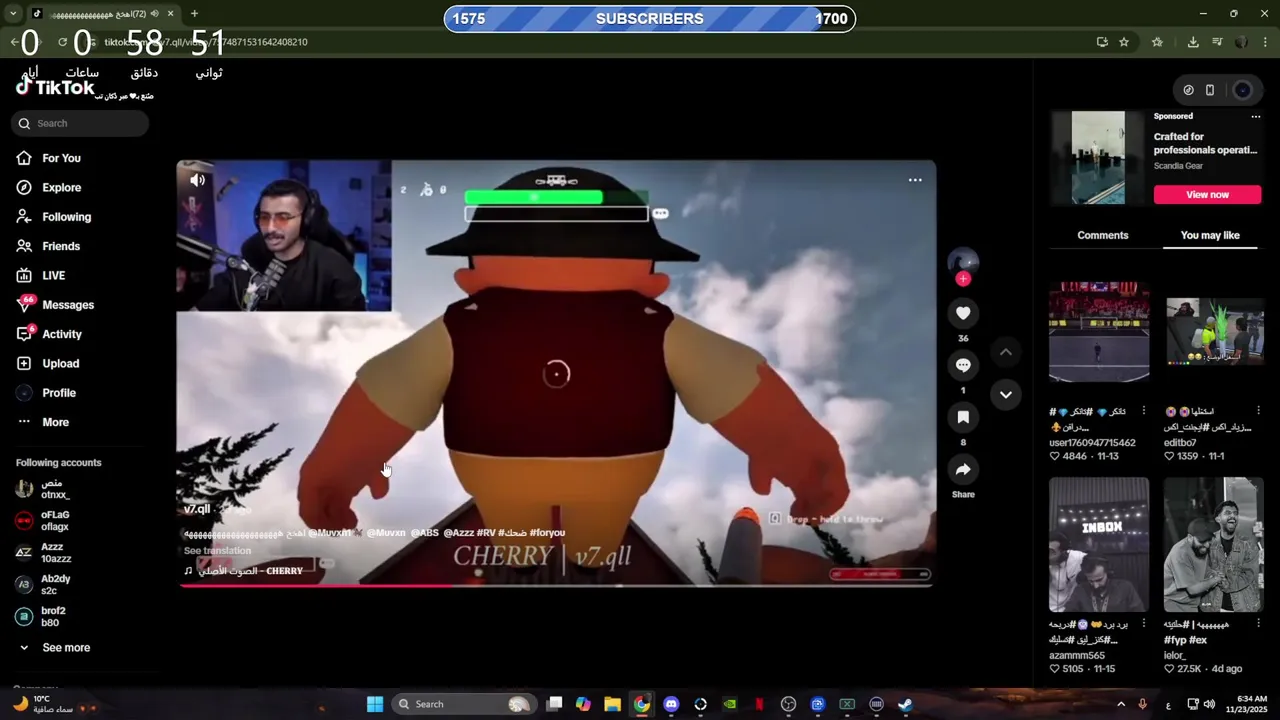
Task: Open the sponsored ad options menu
Action: (x=1256, y=117)
